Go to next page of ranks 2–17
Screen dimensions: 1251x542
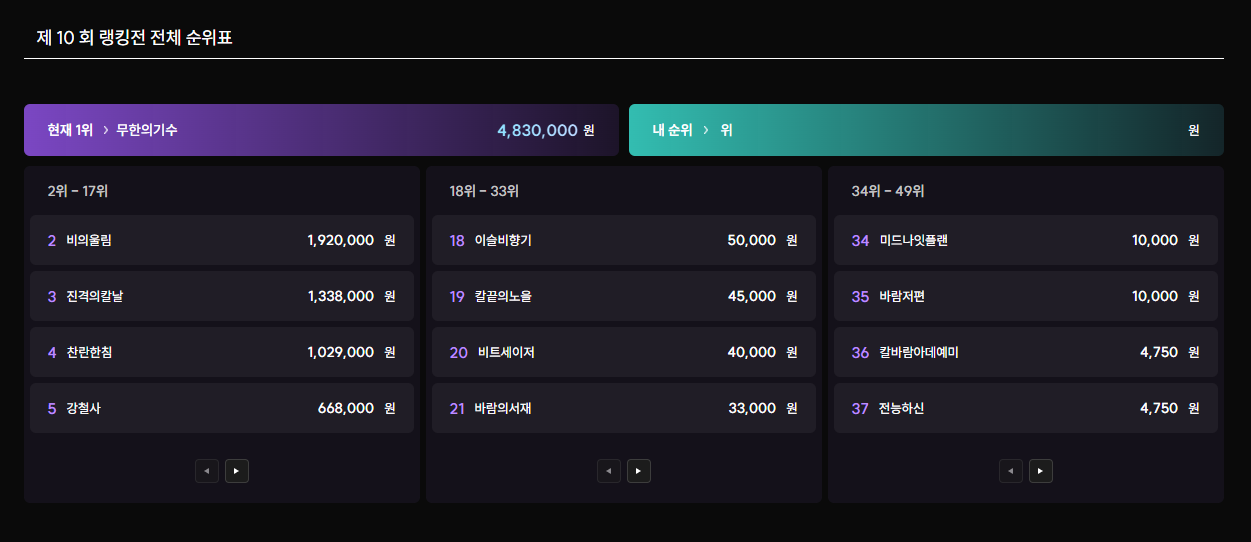pos(237,470)
